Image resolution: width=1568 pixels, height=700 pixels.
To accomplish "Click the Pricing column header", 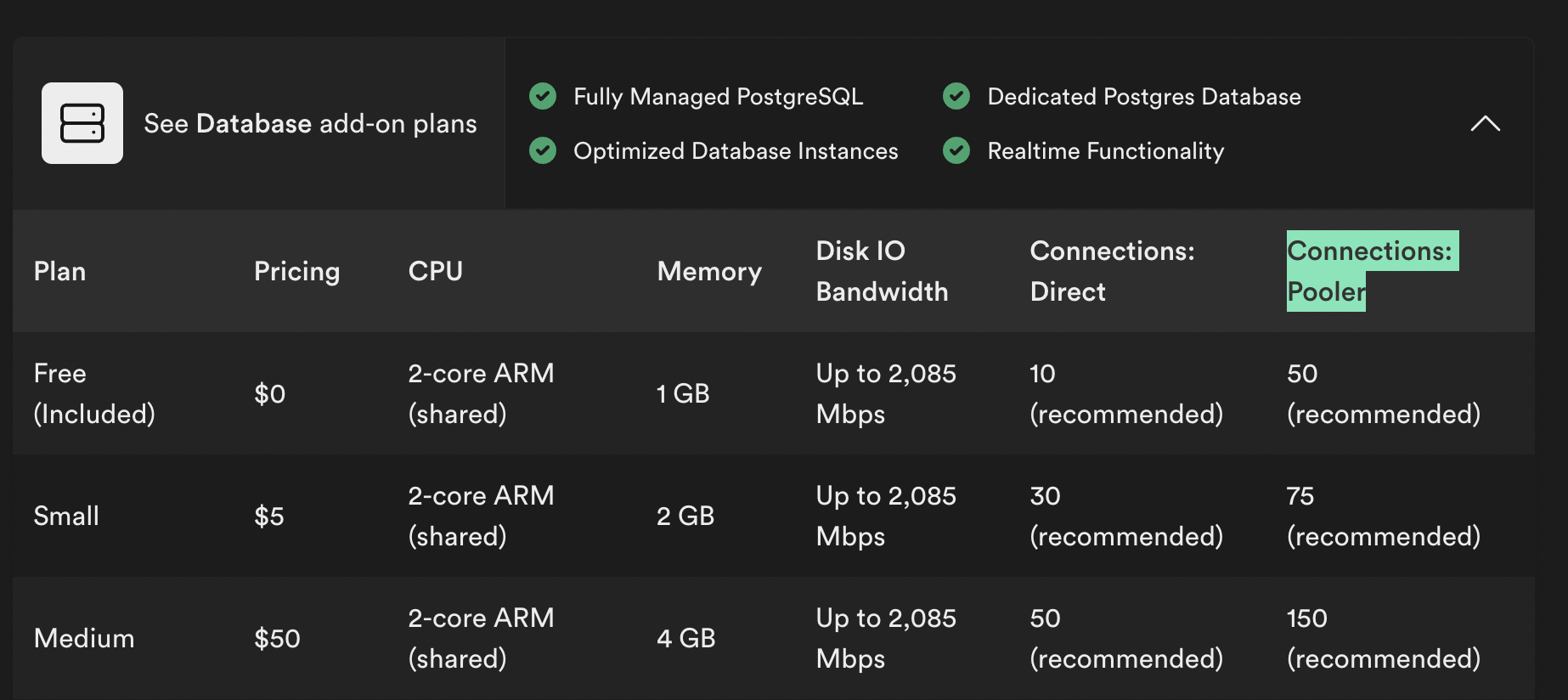I will pyautogui.click(x=296, y=271).
